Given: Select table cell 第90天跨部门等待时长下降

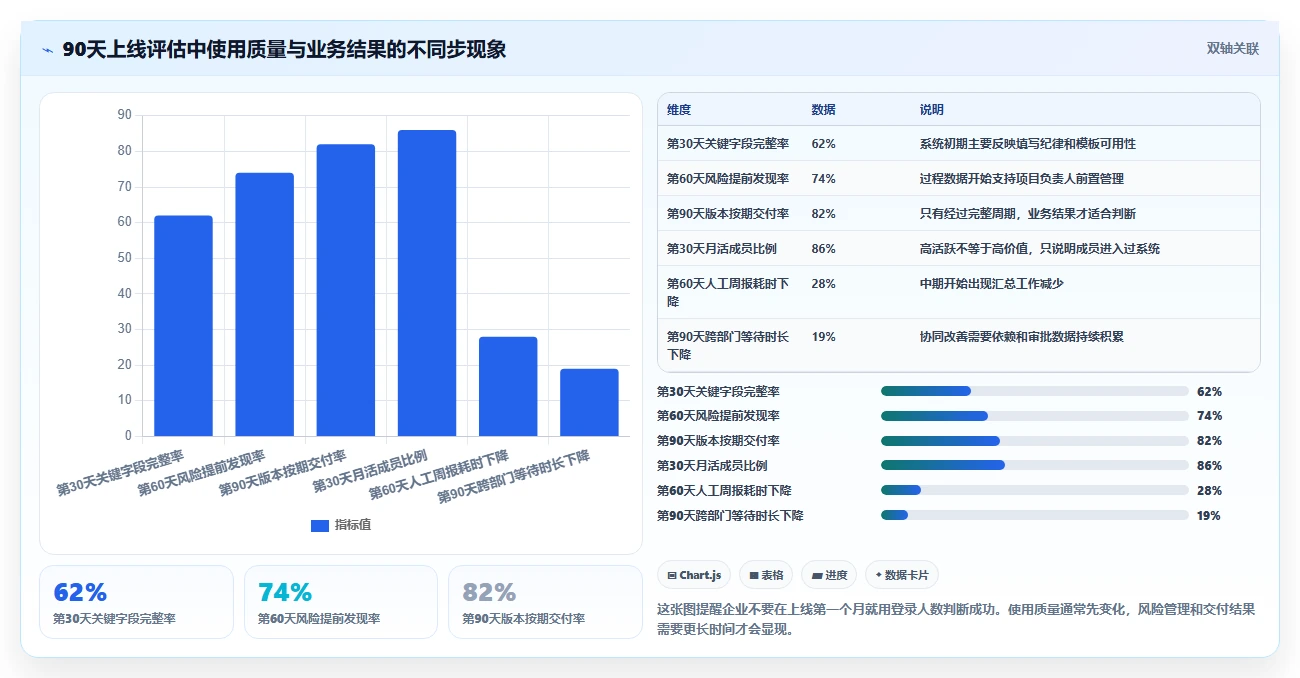Looking at the screenshot, I should click(x=729, y=345).
